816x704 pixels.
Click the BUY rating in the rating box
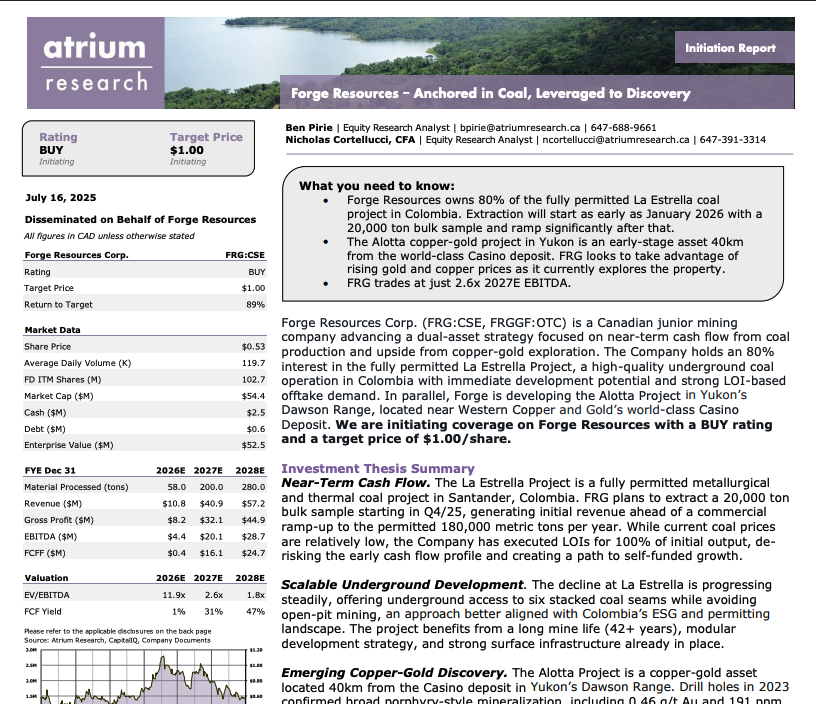51,150
